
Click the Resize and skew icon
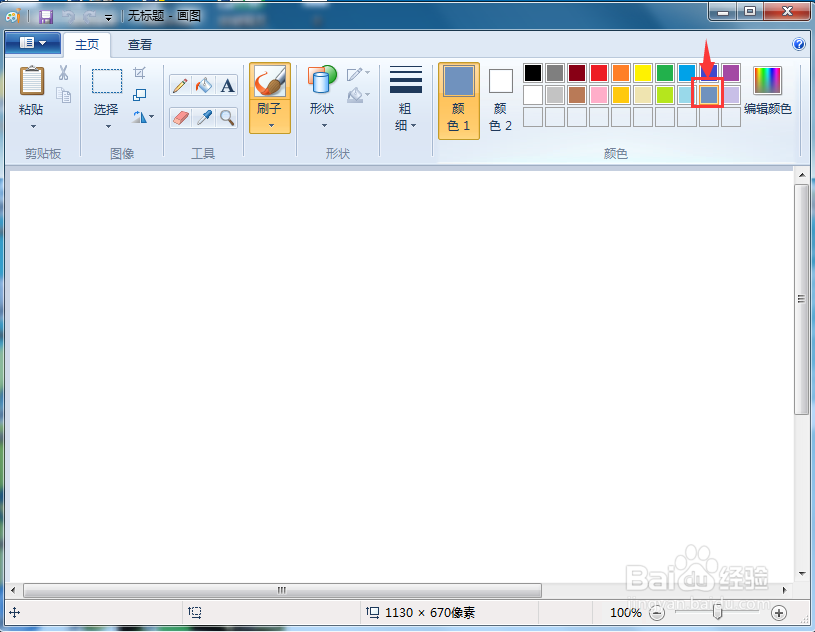[x=139, y=95]
